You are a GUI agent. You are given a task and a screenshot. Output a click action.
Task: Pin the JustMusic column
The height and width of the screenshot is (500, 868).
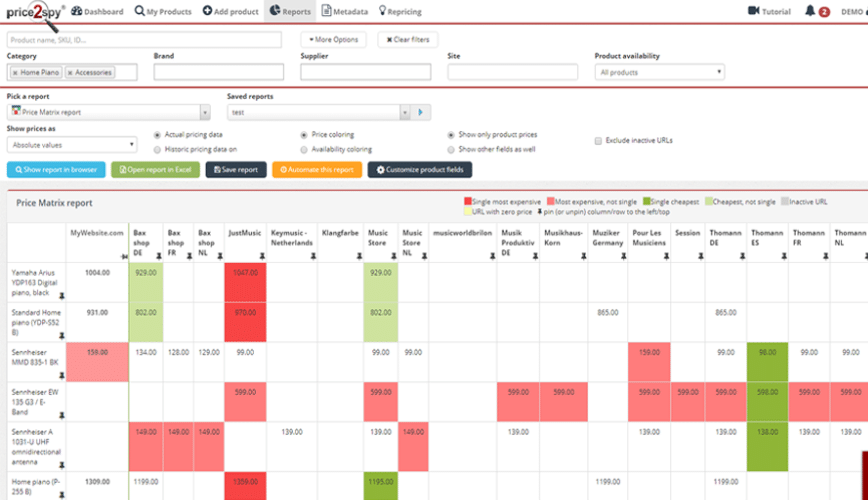[261, 257]
